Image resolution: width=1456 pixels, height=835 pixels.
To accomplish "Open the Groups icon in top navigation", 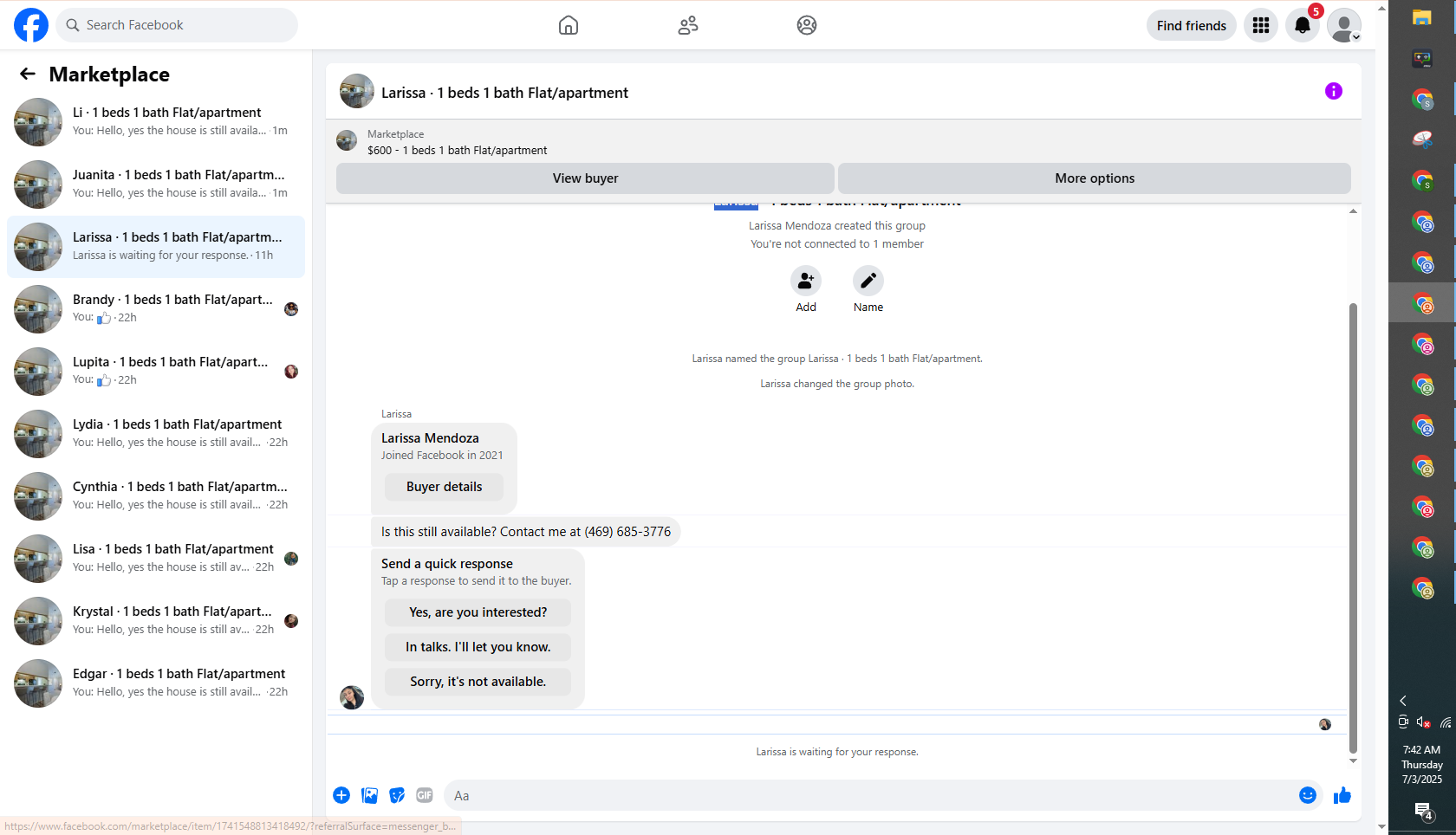I will tap(807, 25).
